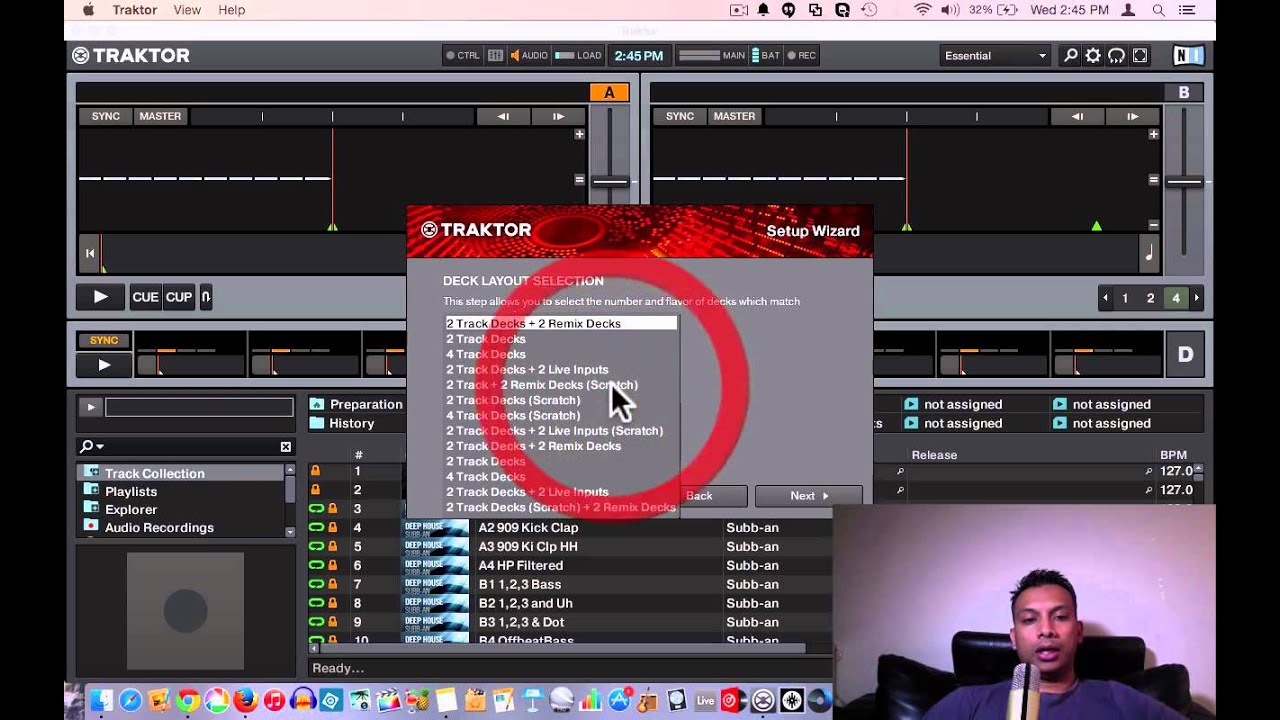Open Preferences via the gear icon
Image resolution: width=1280 pixels, height=720 pixels.
(x=1094, y=56)
